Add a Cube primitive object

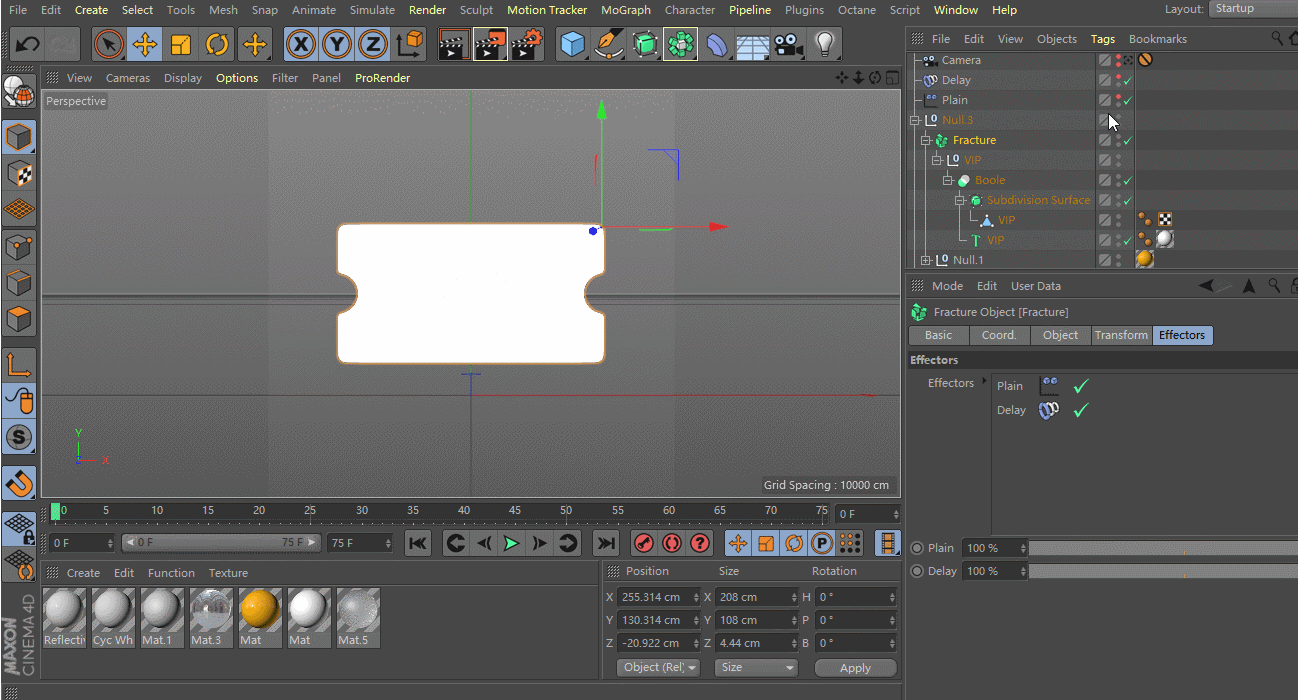(x=572, y=45)
